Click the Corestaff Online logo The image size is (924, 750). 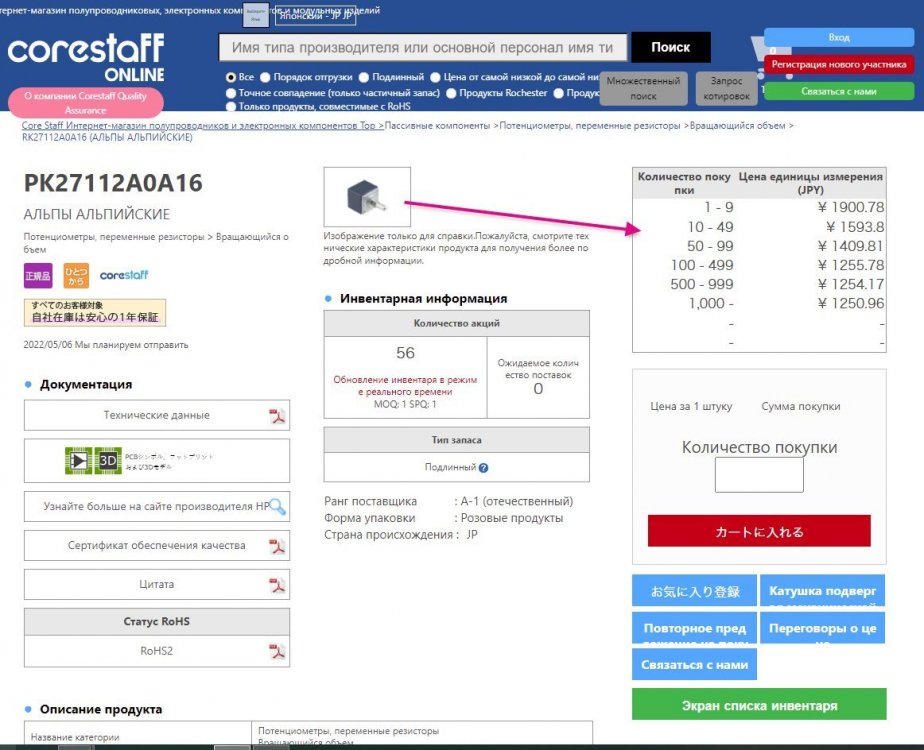coord(86,58)
